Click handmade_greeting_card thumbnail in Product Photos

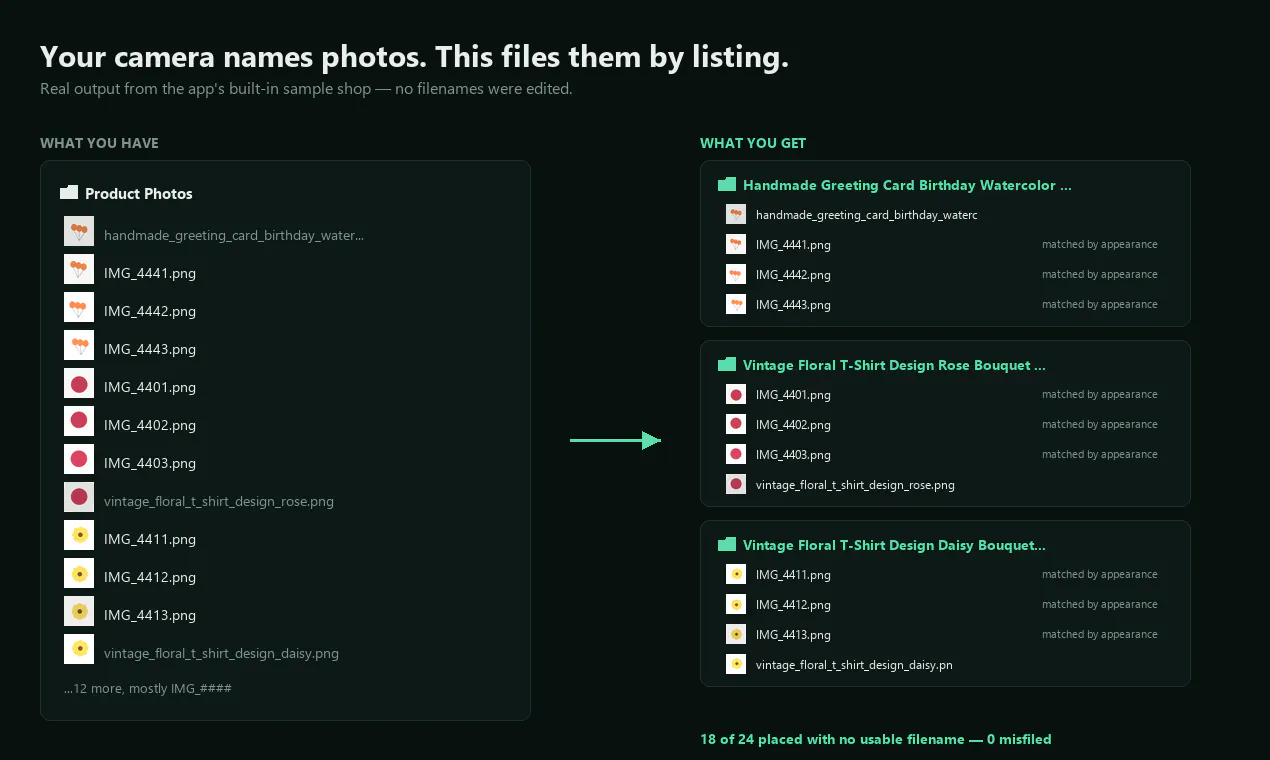pos(79,231)
